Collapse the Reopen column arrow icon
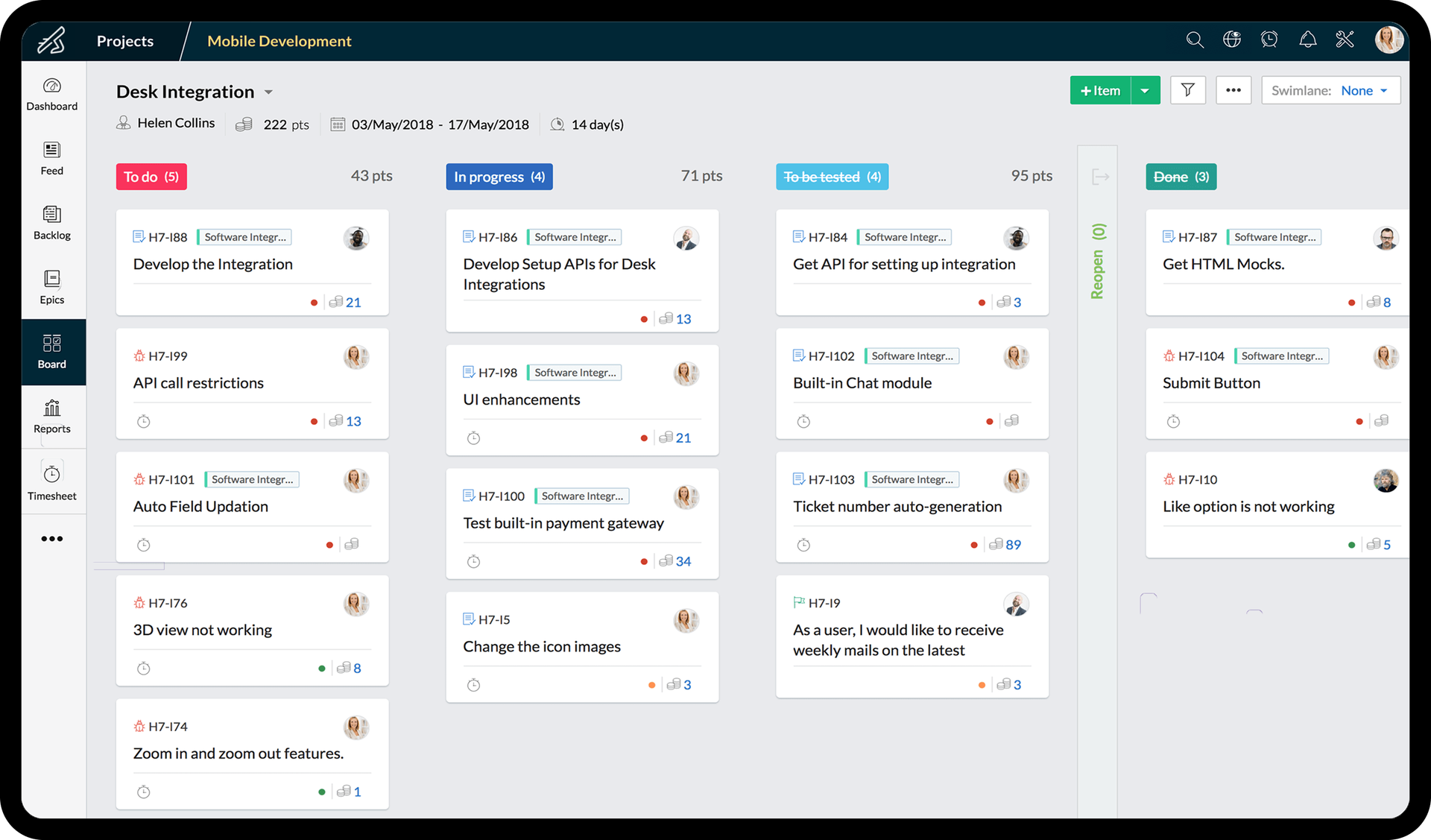The image size is (1431, 840). pos(1100,177)
